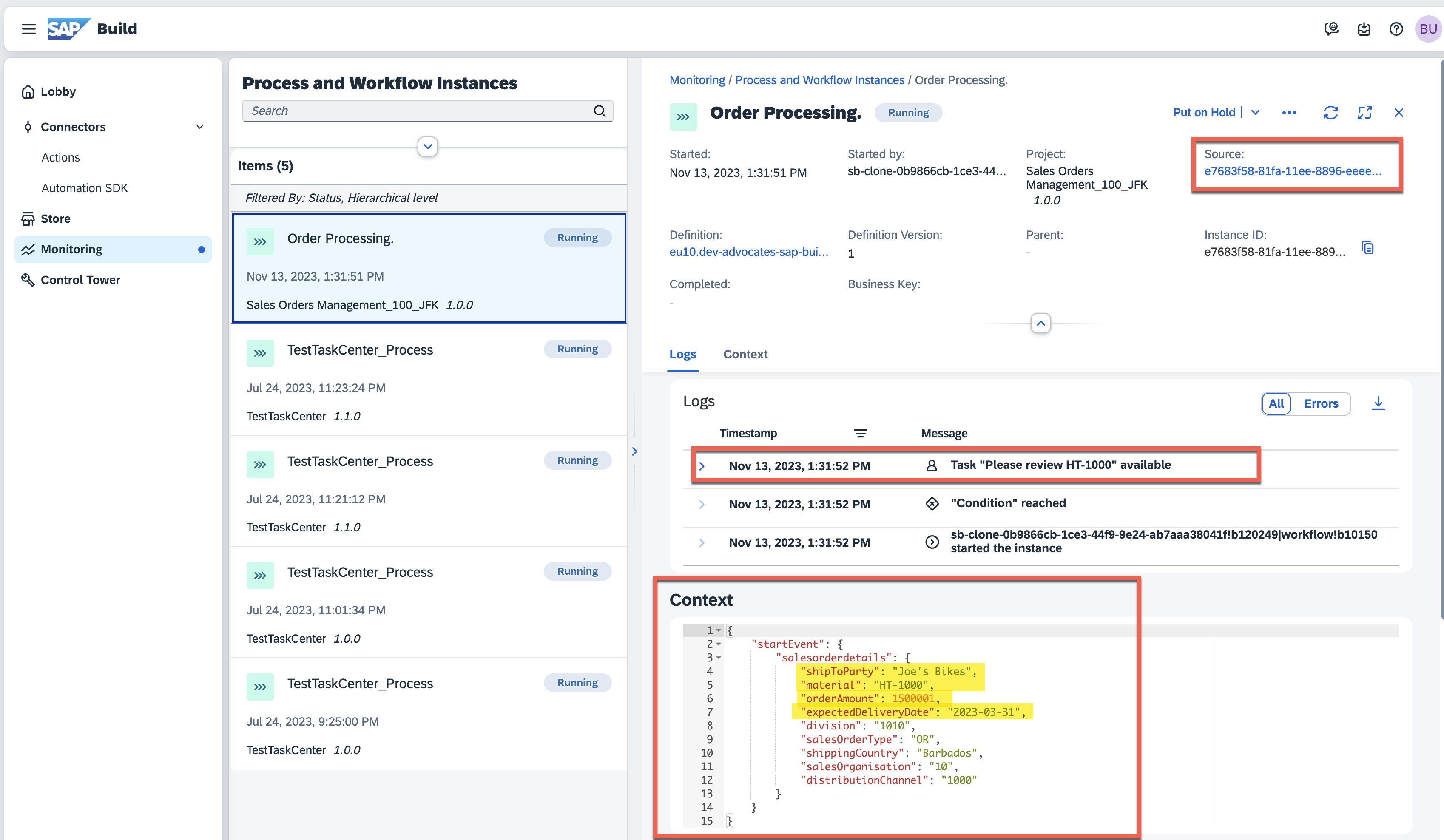Show All log entries
Screen dimensions: 1444x840
point(1276,403)
